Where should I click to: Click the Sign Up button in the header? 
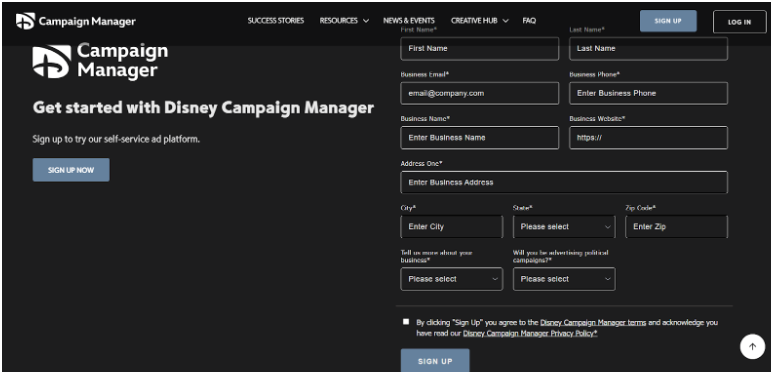(x=668, y=21)
